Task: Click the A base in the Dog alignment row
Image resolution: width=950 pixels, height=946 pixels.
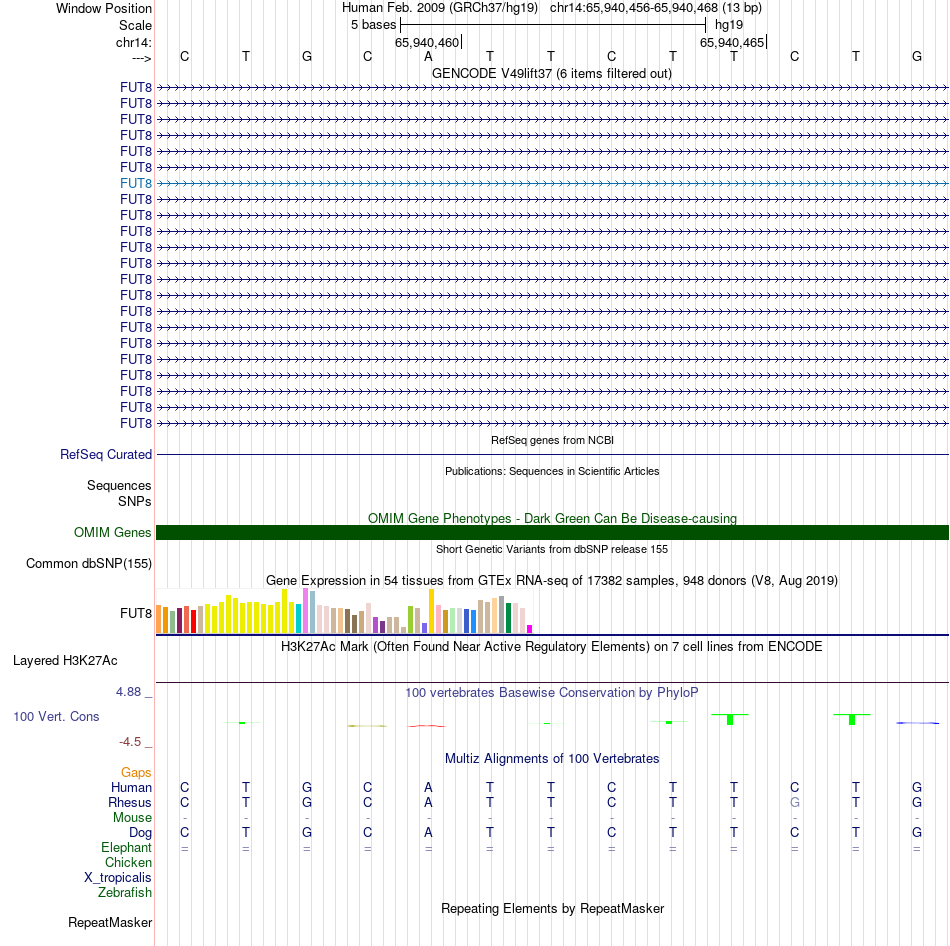Action: 428,833
